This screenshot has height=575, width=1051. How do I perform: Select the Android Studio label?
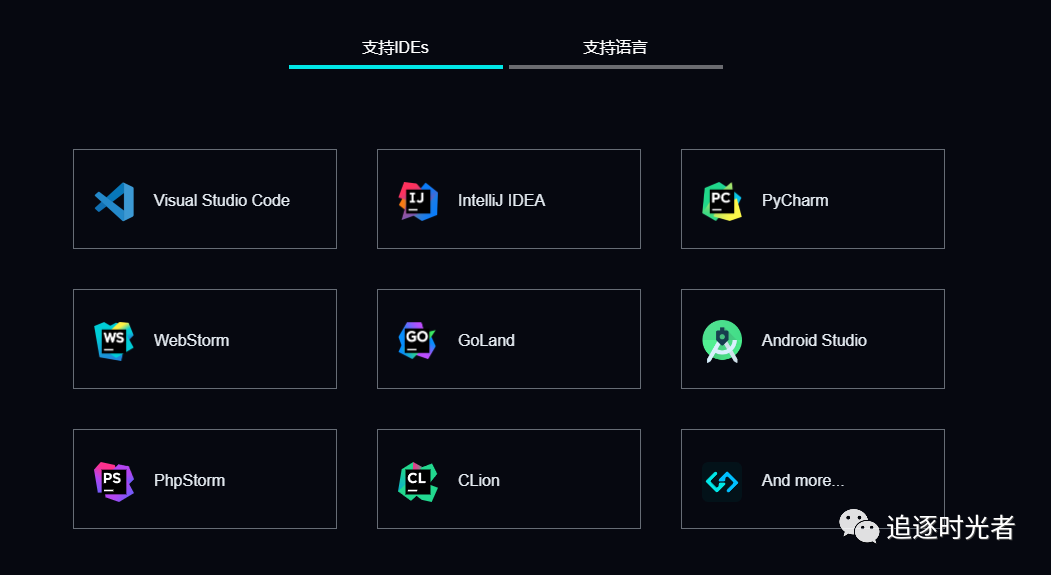814,340
